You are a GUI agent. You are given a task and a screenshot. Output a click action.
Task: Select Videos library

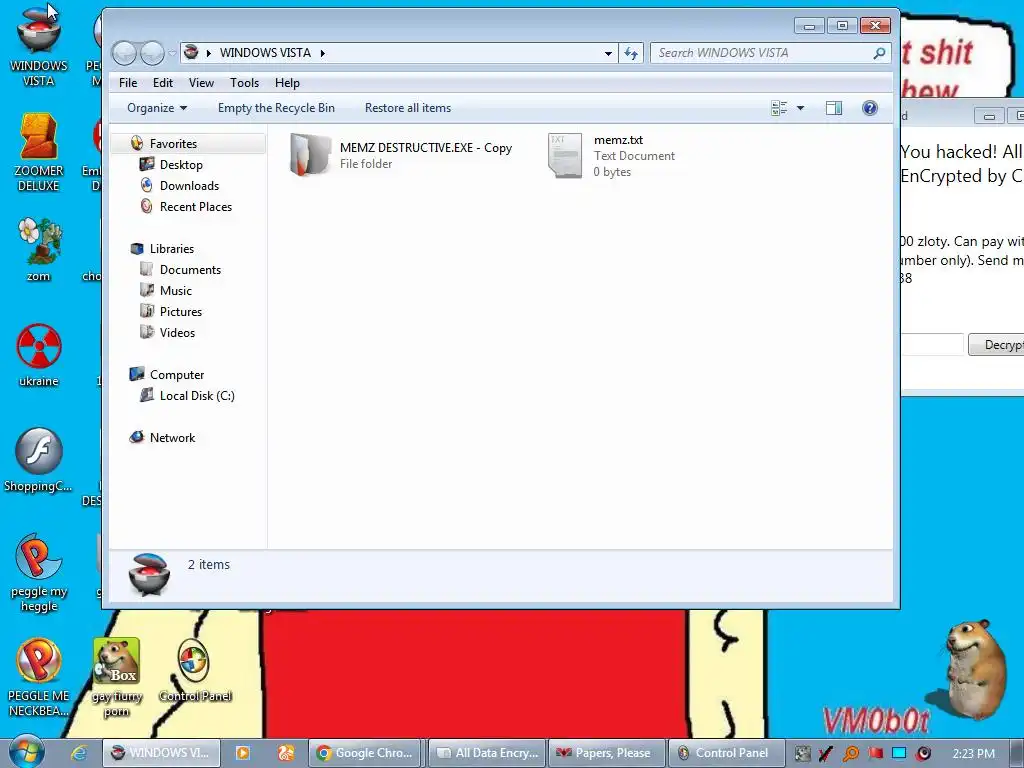177,332
